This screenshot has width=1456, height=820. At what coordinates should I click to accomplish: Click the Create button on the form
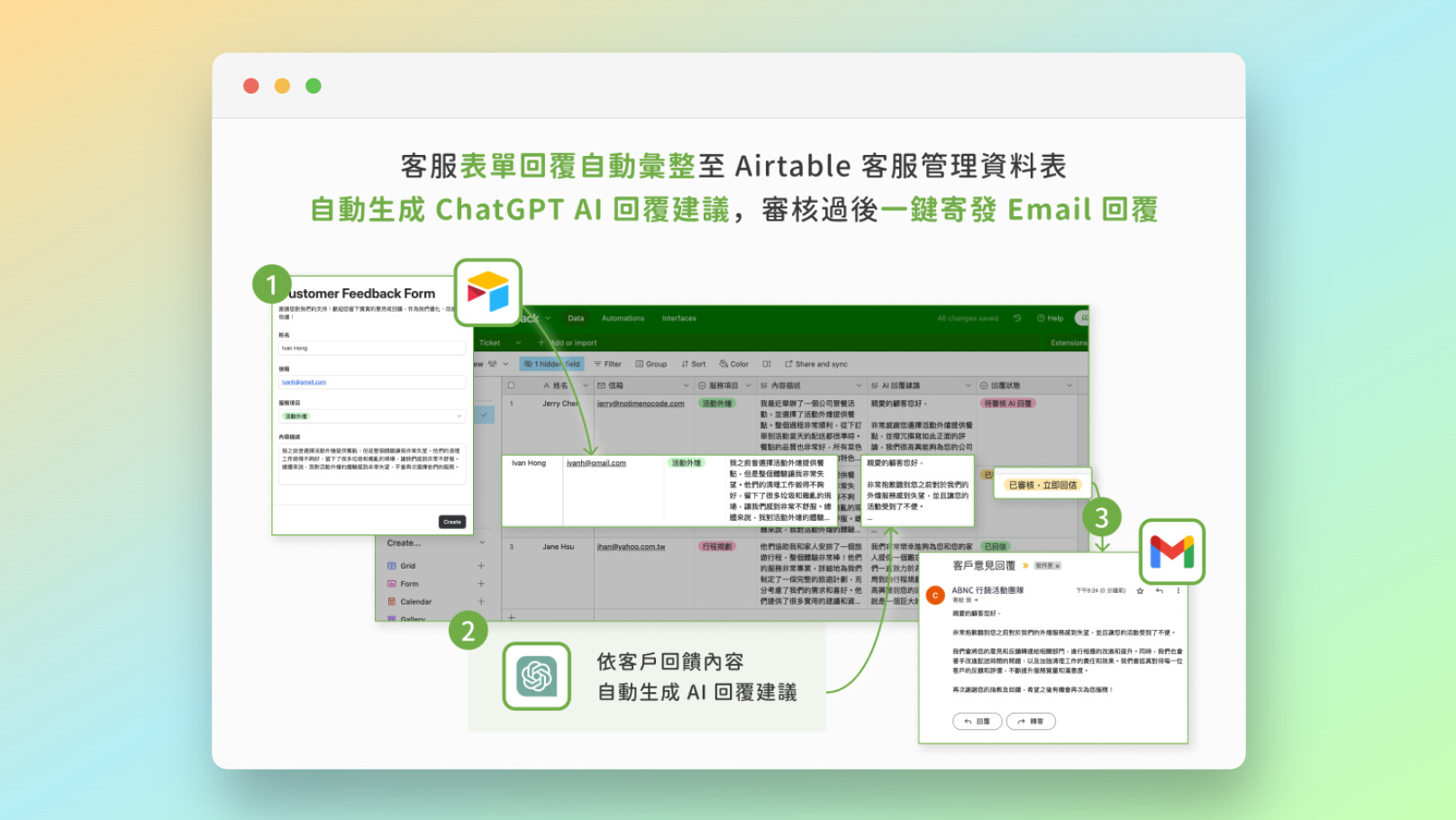452,522
